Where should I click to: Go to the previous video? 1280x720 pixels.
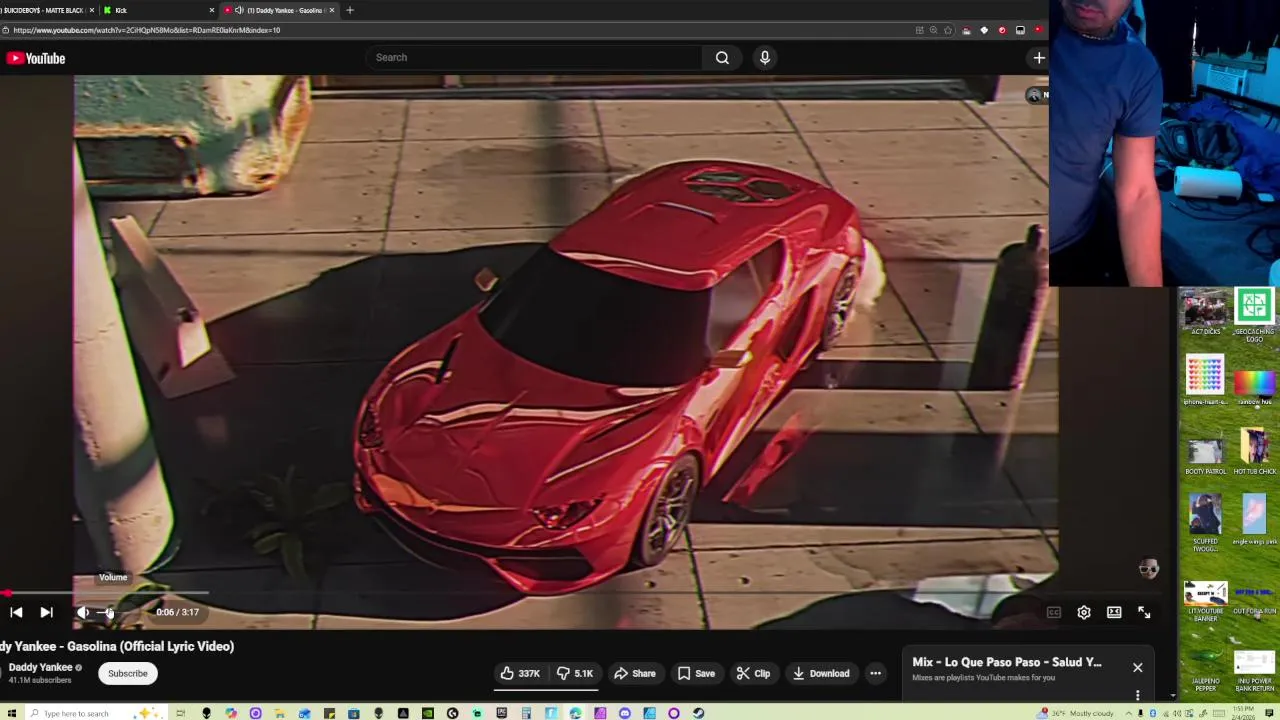[16, 612]
